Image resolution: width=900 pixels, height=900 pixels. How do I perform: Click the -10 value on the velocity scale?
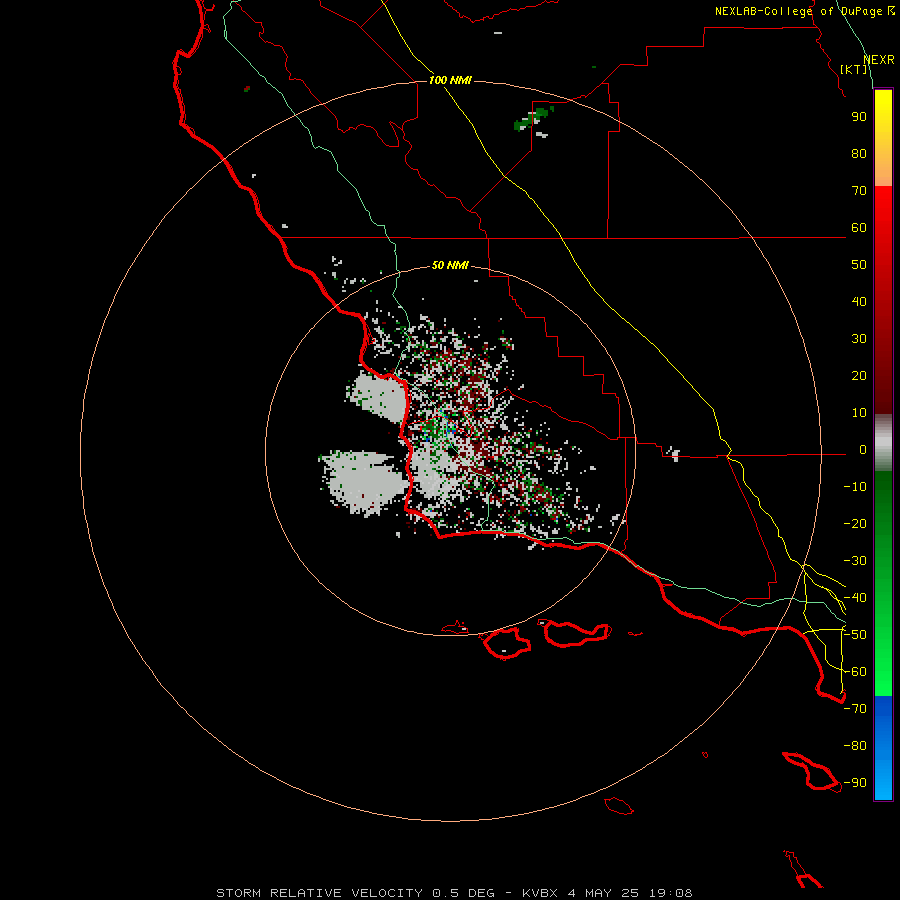[855, 487]
